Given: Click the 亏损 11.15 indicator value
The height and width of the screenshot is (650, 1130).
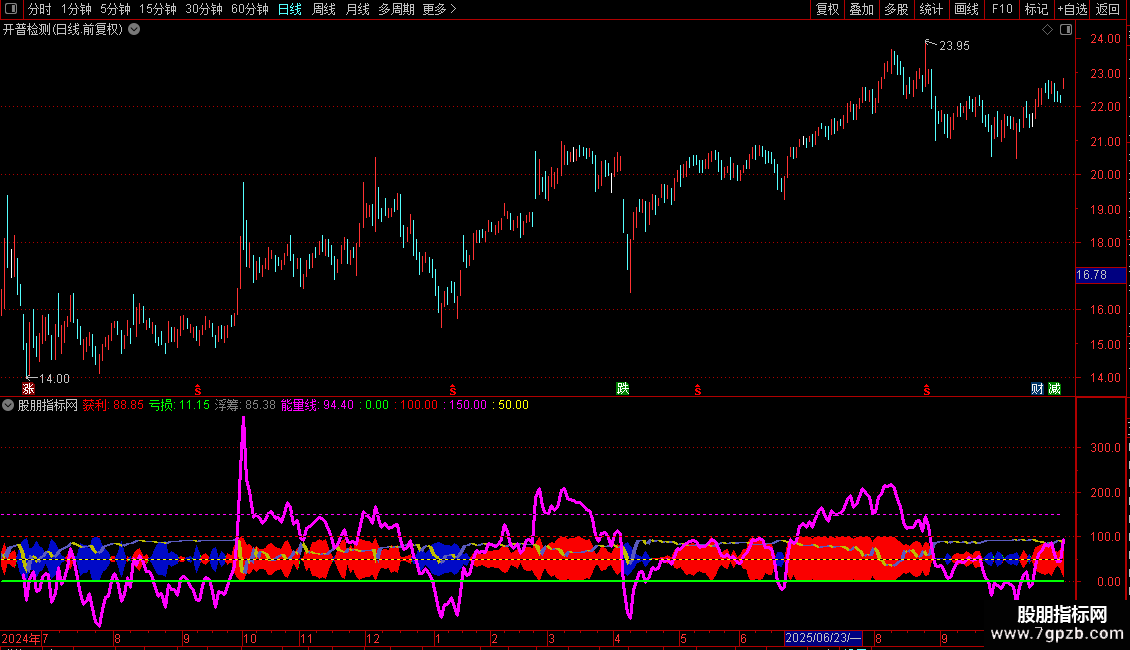Looking at the screenshot, I should pos(179,405).
